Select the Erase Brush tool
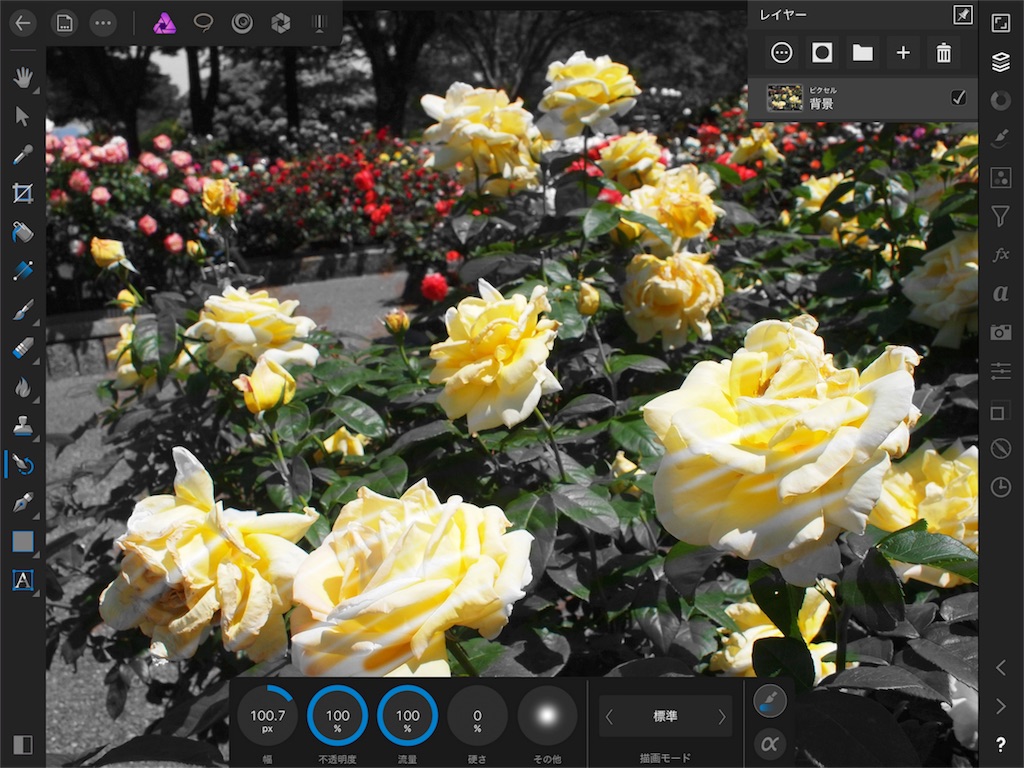 pos(23,348)
